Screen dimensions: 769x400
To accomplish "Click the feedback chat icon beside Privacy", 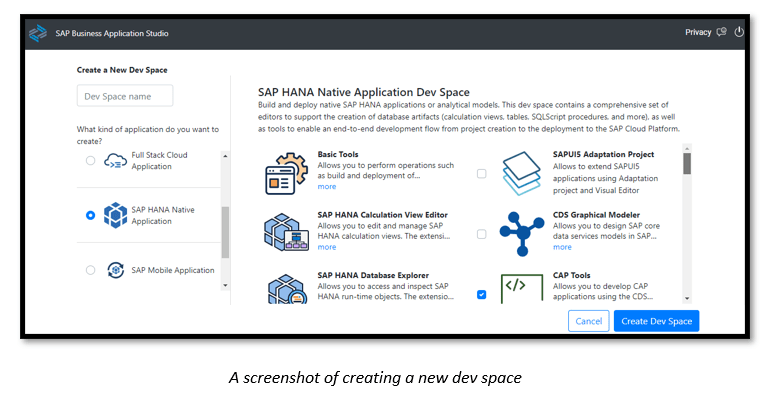I will click(x=721, y=32).
